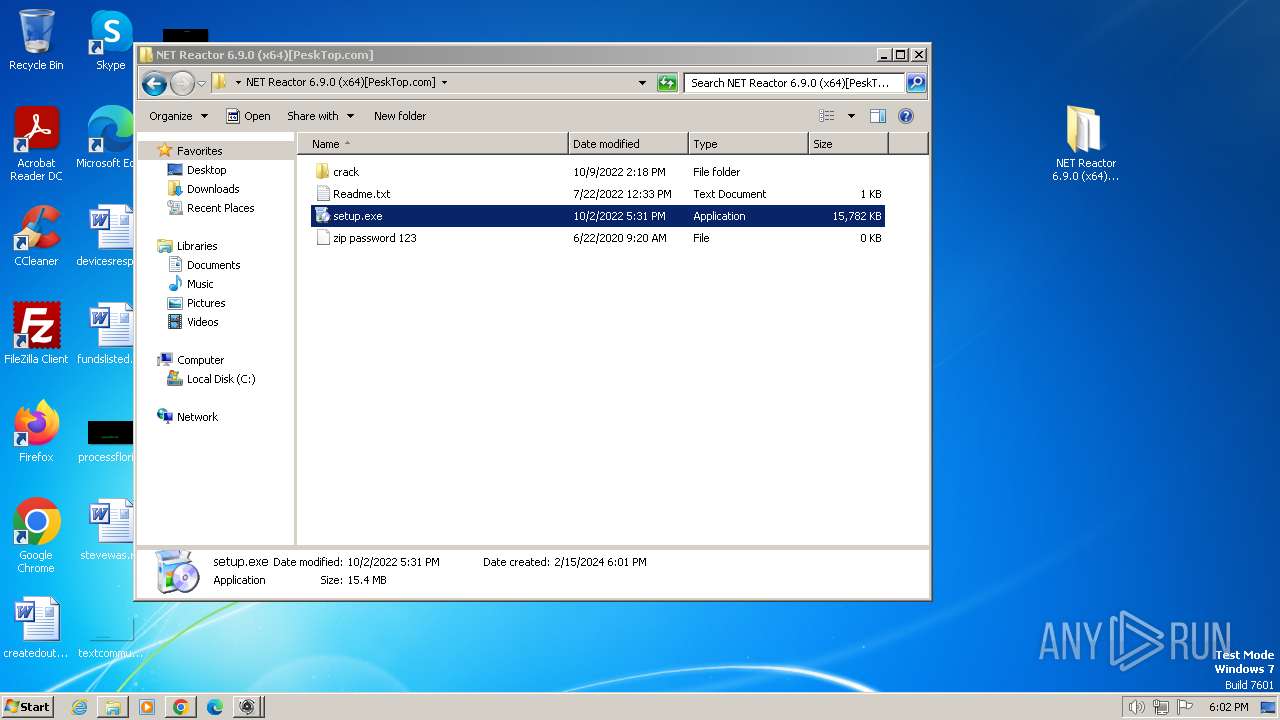Click the 6:02 PM taskbar clock

(1228, 707)
